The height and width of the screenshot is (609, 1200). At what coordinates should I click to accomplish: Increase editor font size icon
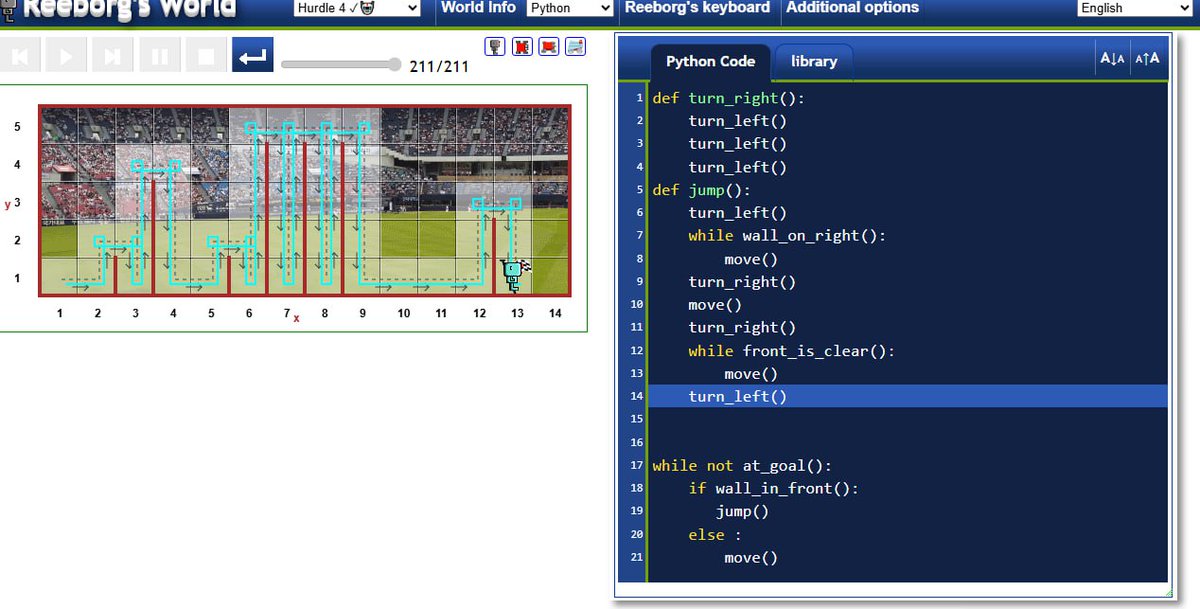[1147, 58]
